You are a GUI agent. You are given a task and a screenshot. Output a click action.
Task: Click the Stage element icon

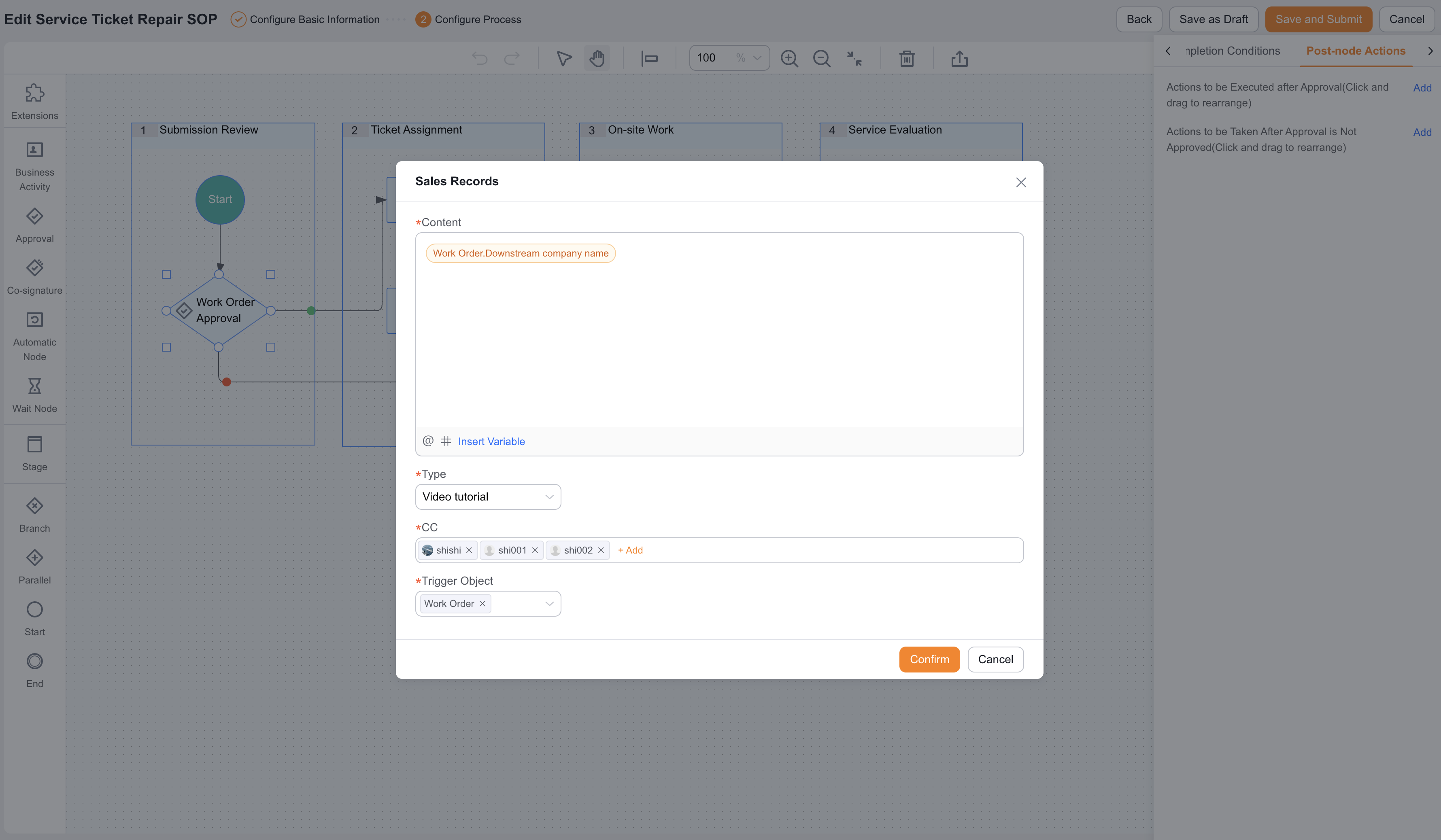(x=34, y=444)
